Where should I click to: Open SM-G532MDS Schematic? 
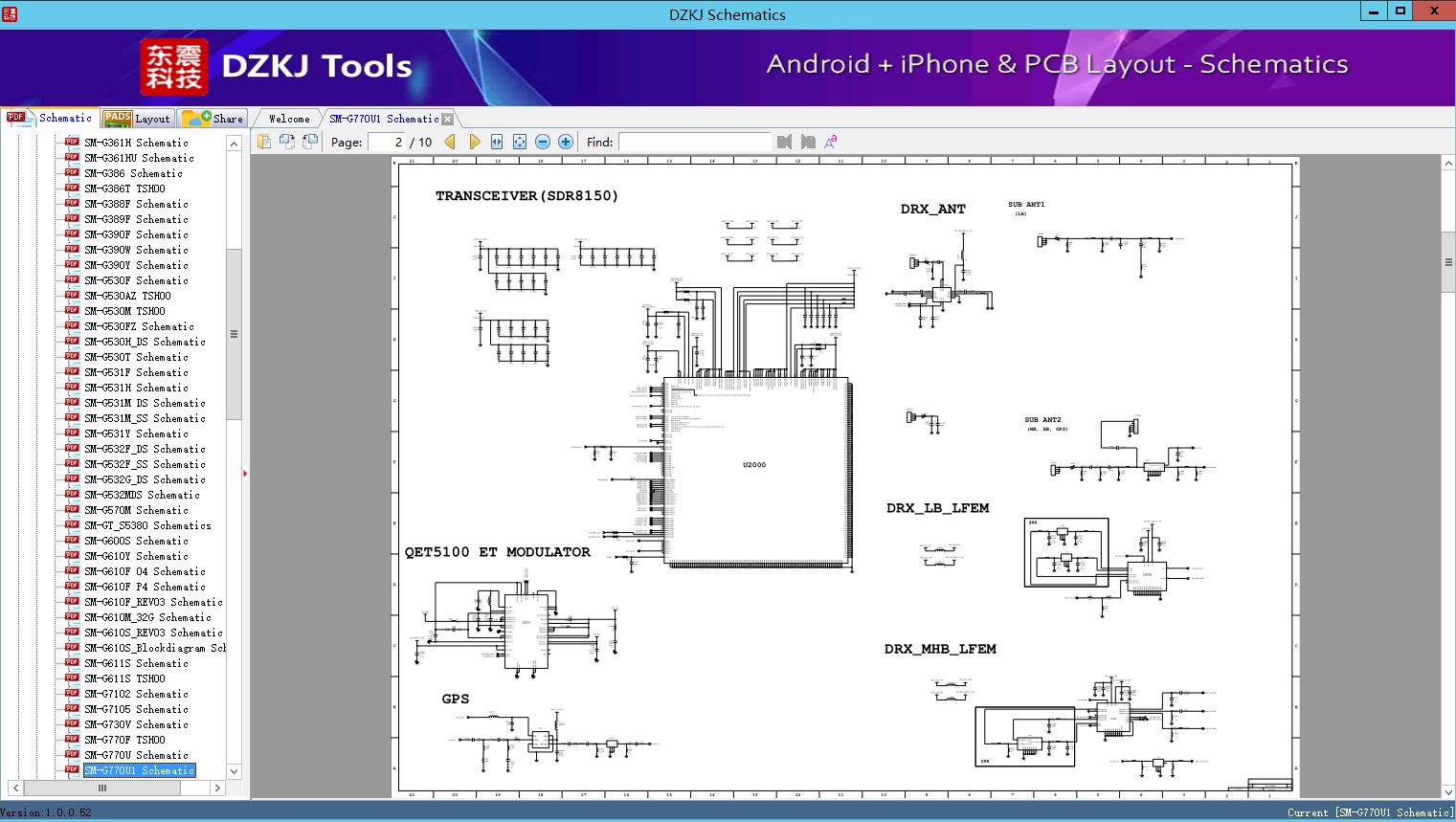(142, 495)
